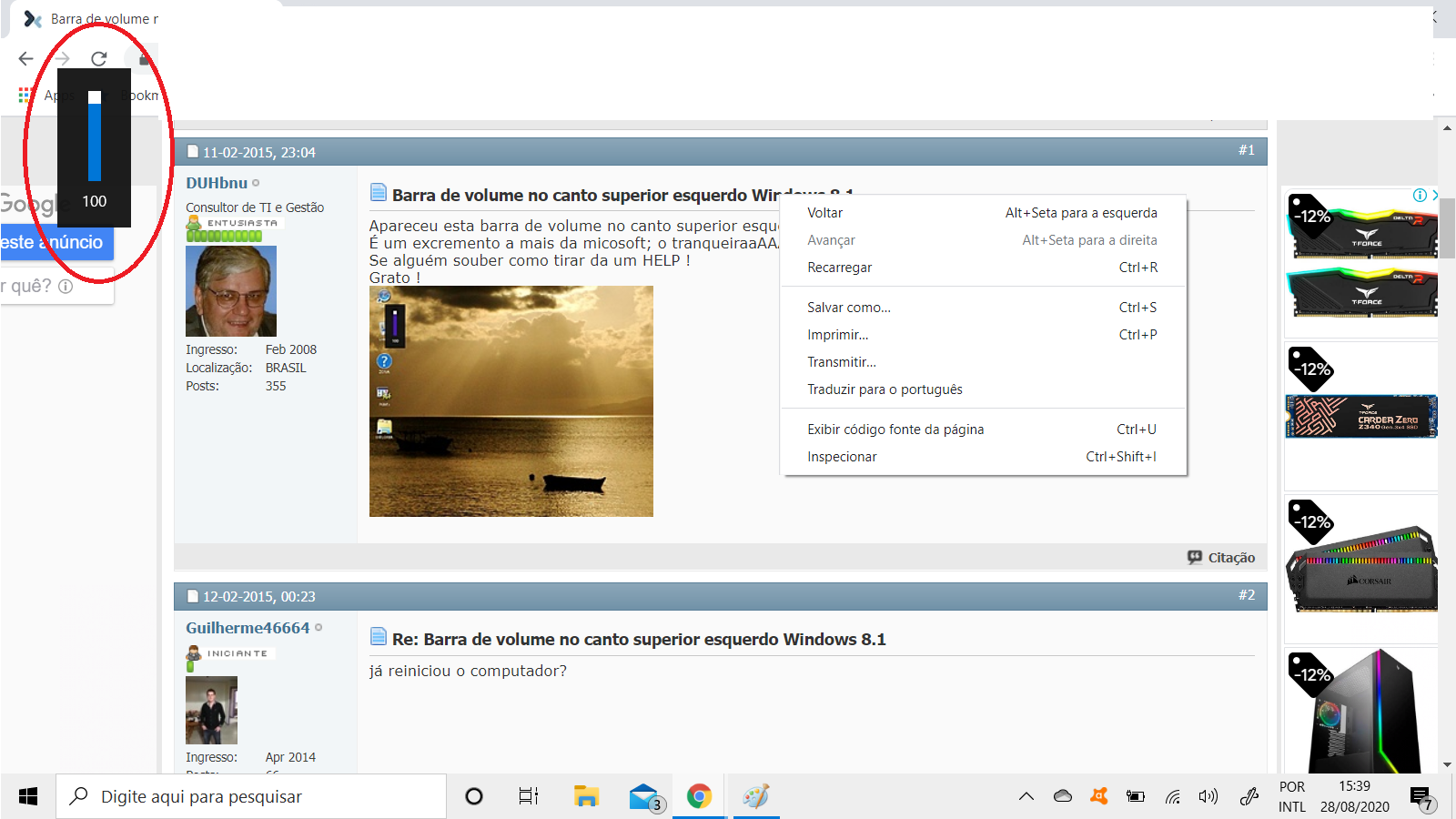The width and height of the screenshot is (1456, 819).
Task: Select 'Traduzir para o português' menu entry
Action: coord(983,389)
